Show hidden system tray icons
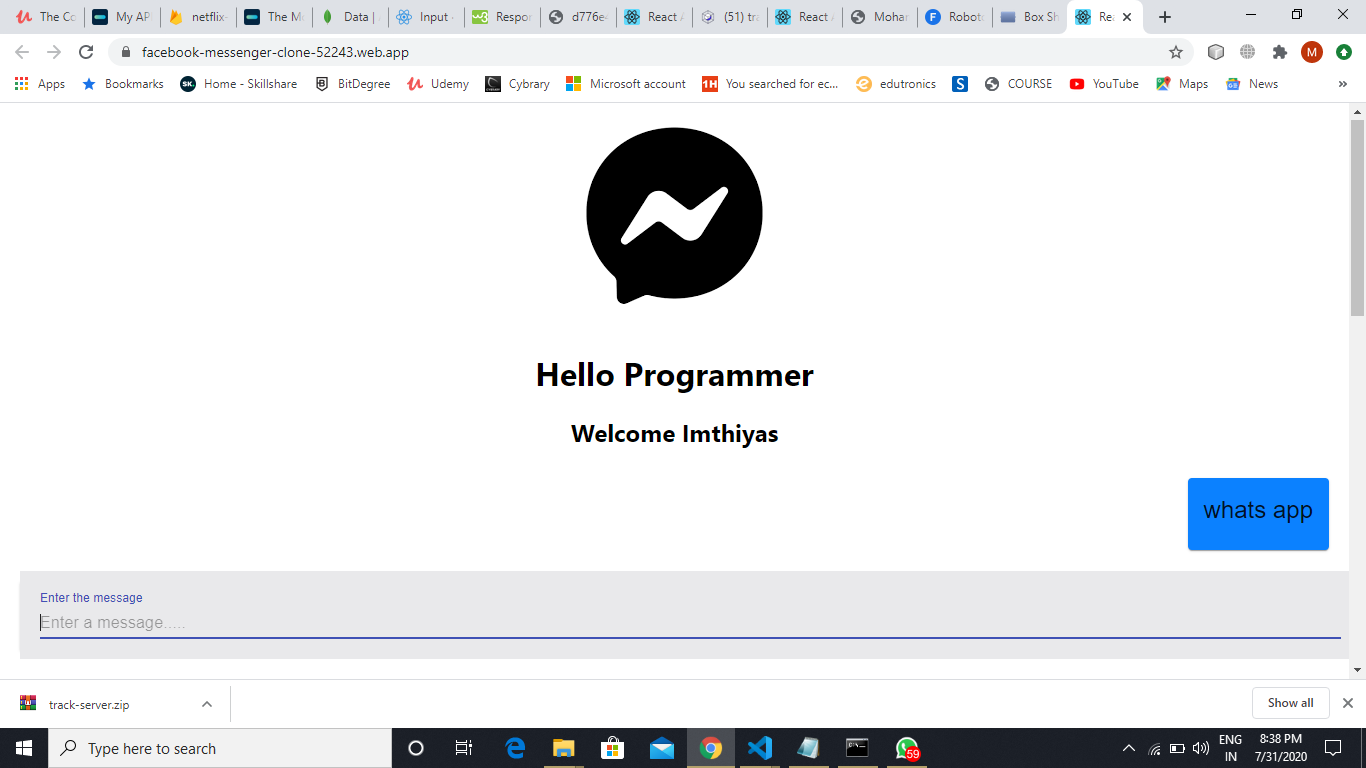Image resolution: width=1366 pixels, height=768 pixels. (1129, 748)
